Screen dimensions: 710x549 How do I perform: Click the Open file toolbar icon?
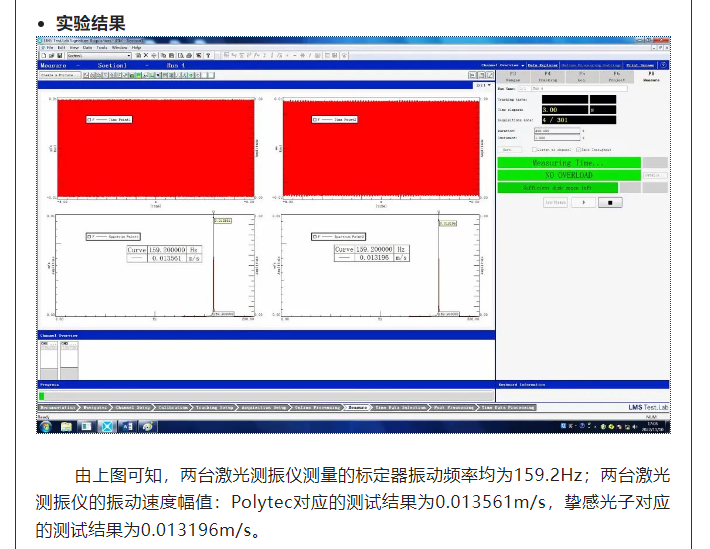point(52,56)
